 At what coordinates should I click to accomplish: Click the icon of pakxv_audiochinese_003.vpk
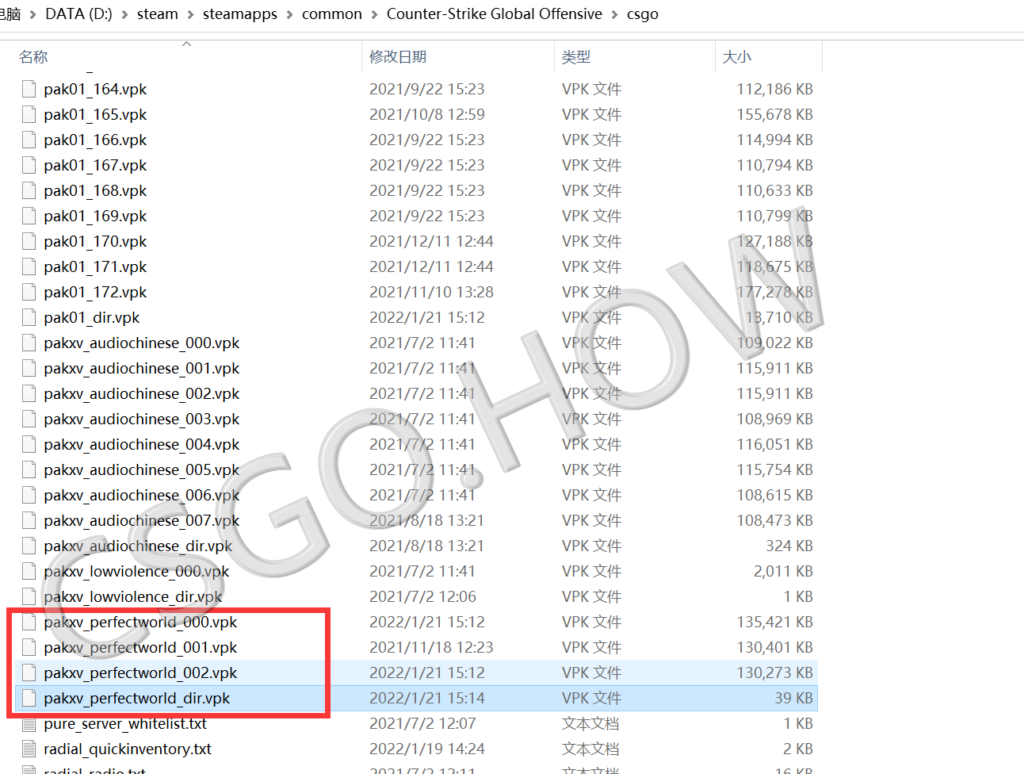click(29, 419)
